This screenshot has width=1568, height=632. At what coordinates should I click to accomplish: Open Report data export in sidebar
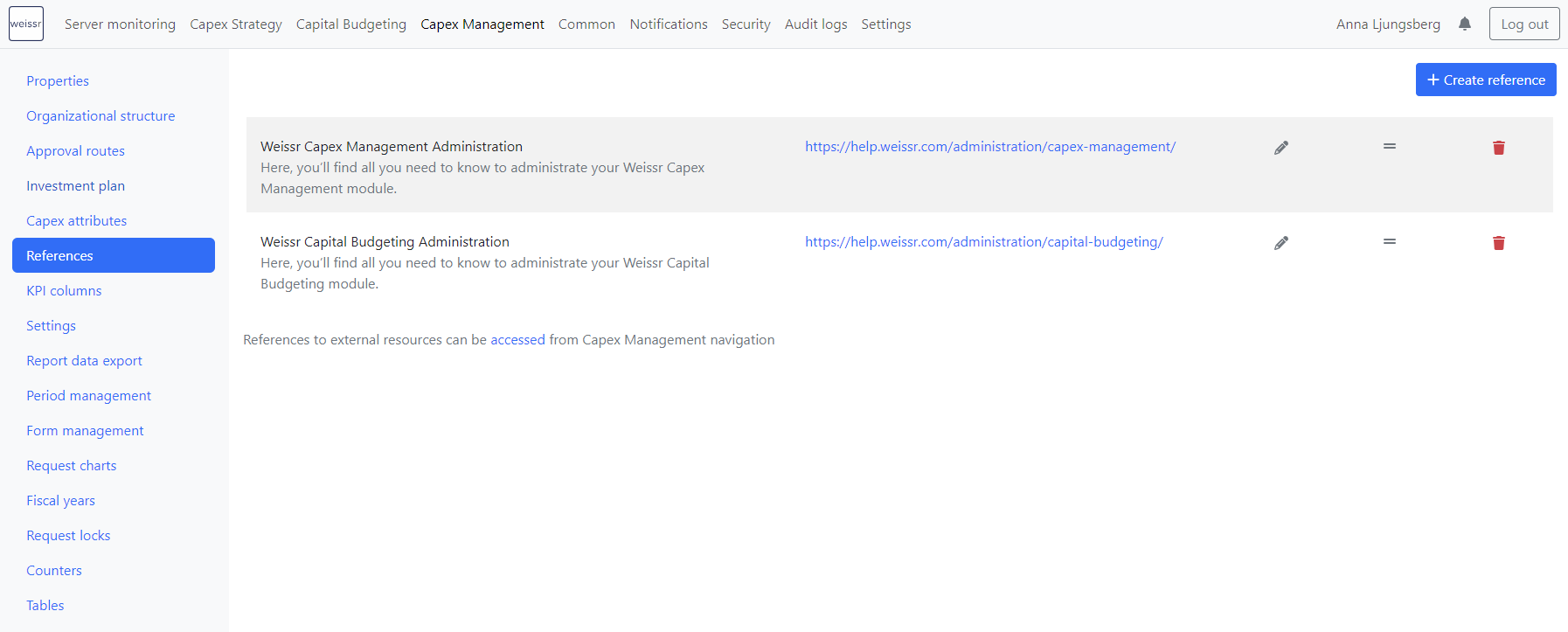[84, 360]
